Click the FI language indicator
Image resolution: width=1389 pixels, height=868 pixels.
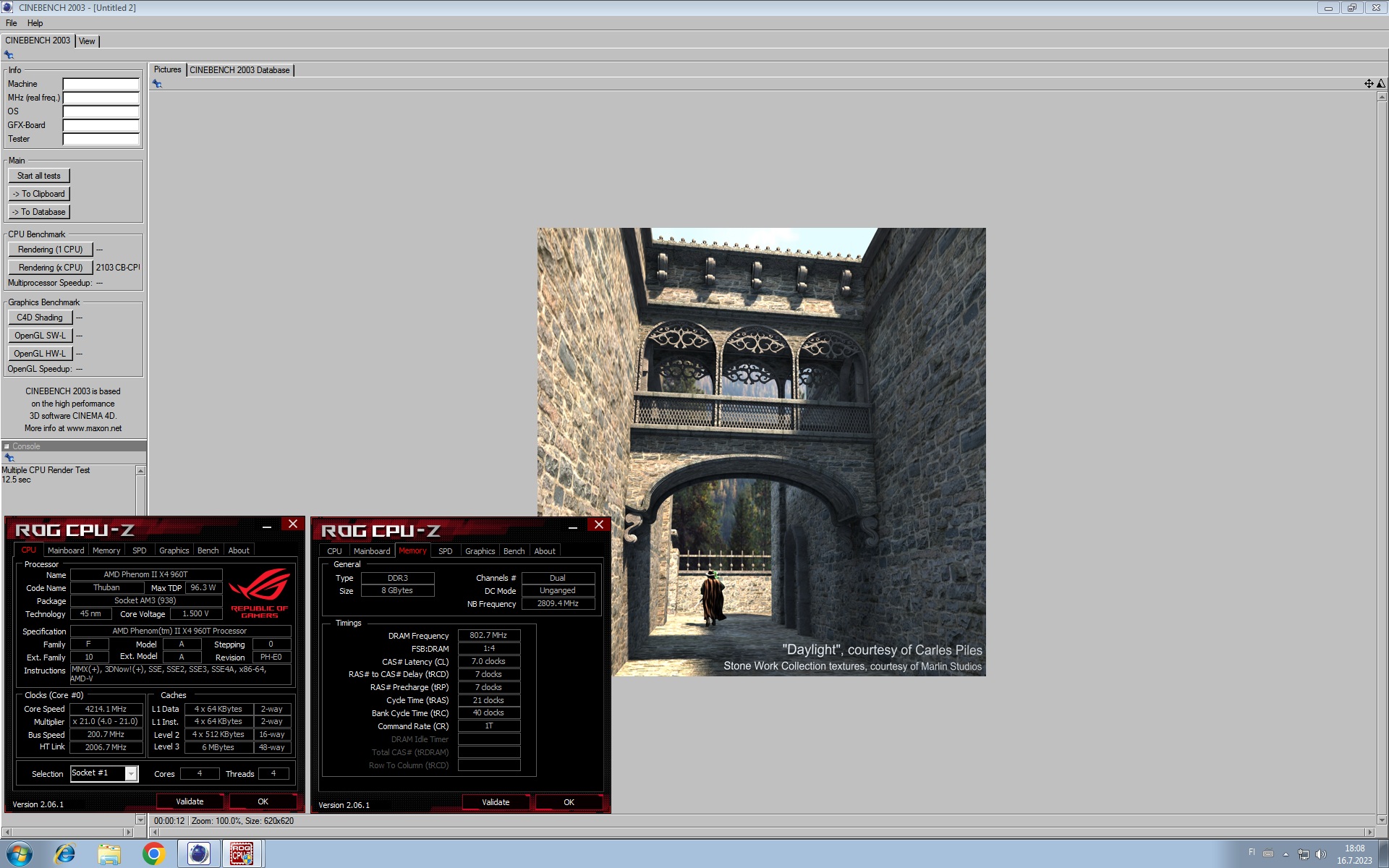[1252, 852]
